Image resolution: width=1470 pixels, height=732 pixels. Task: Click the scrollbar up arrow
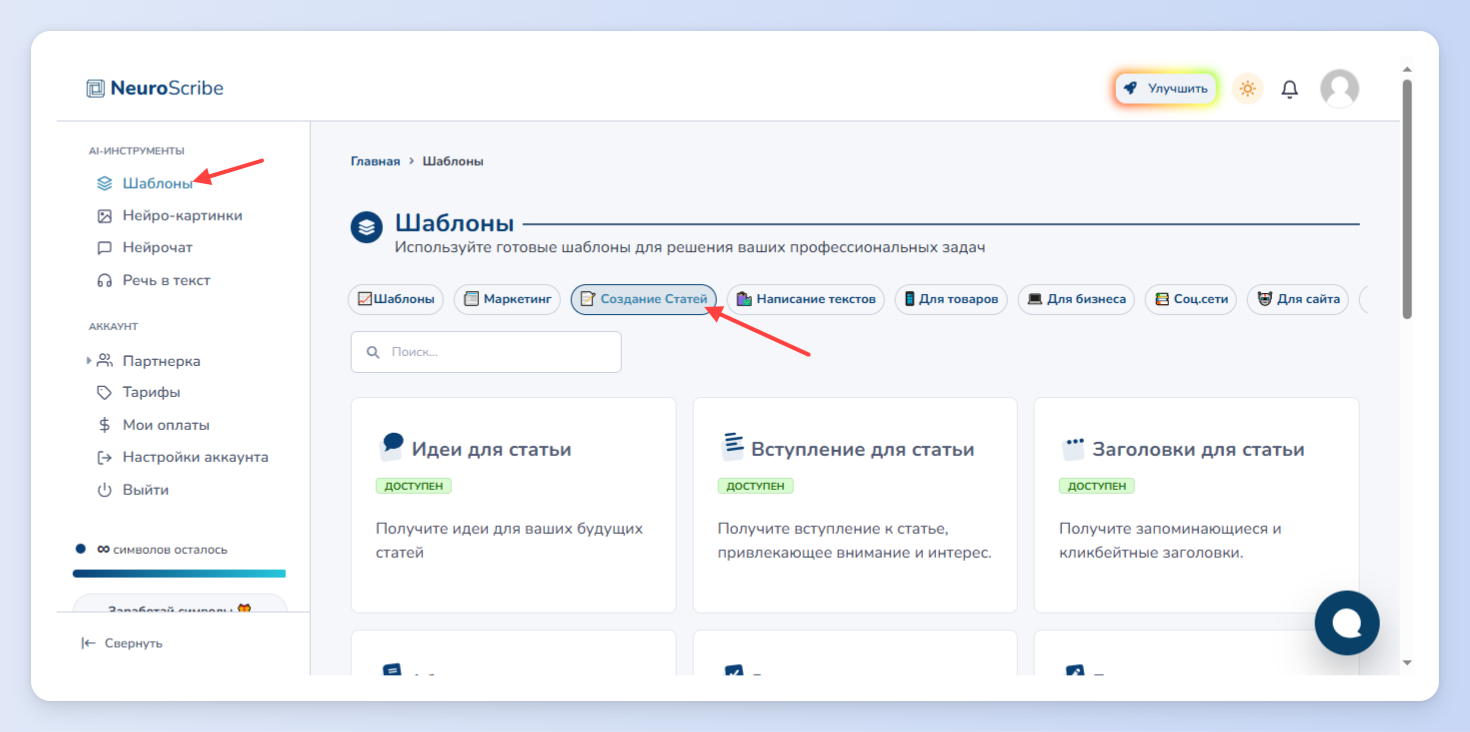1407,70
